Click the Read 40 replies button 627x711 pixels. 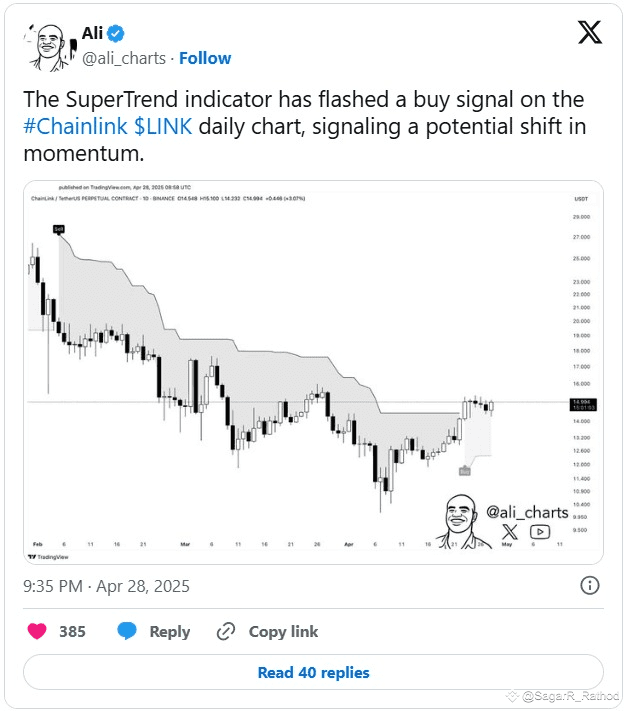313,672
